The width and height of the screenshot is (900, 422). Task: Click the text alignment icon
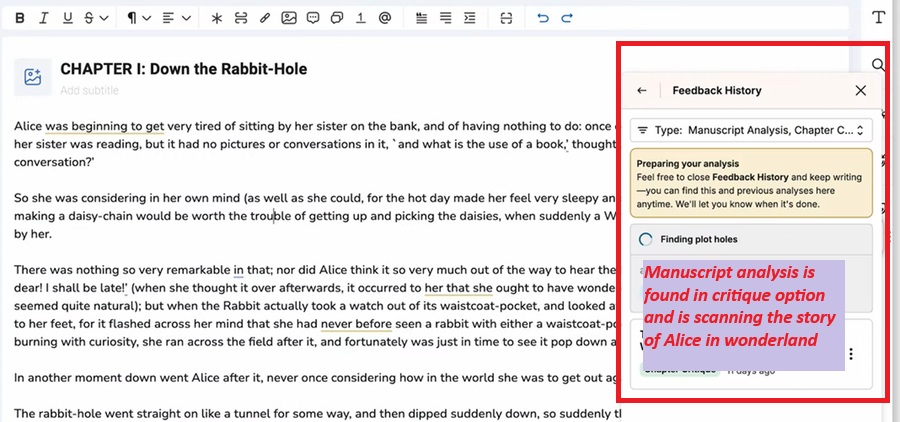tap(168, 18)
